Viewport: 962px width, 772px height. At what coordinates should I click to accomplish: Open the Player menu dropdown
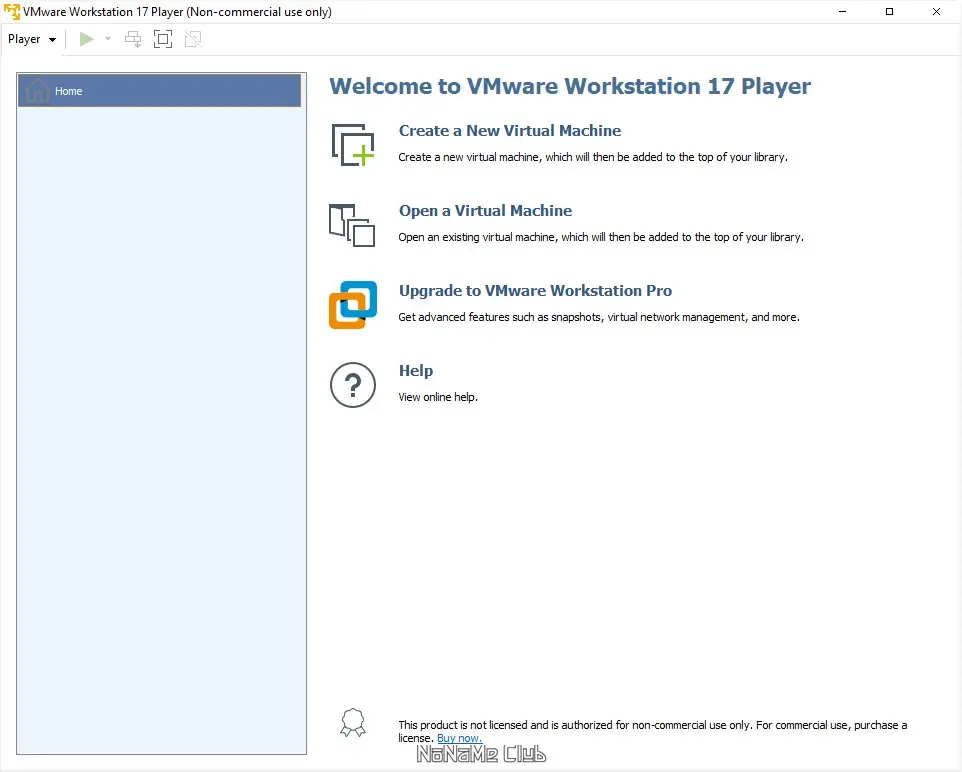click(x=32, y=39)
